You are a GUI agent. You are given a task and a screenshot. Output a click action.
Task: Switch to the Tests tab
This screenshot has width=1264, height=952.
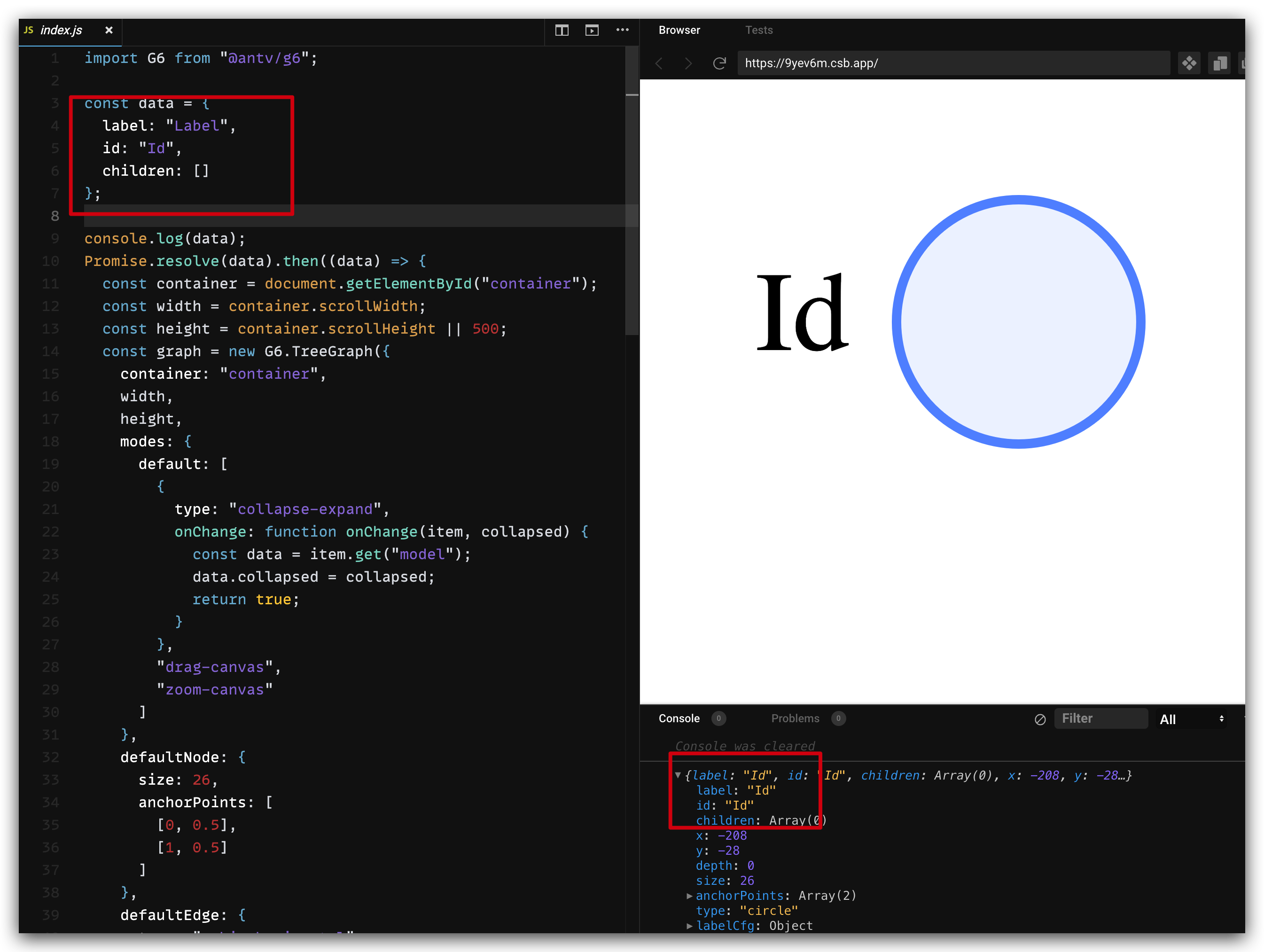click(758, 30)
